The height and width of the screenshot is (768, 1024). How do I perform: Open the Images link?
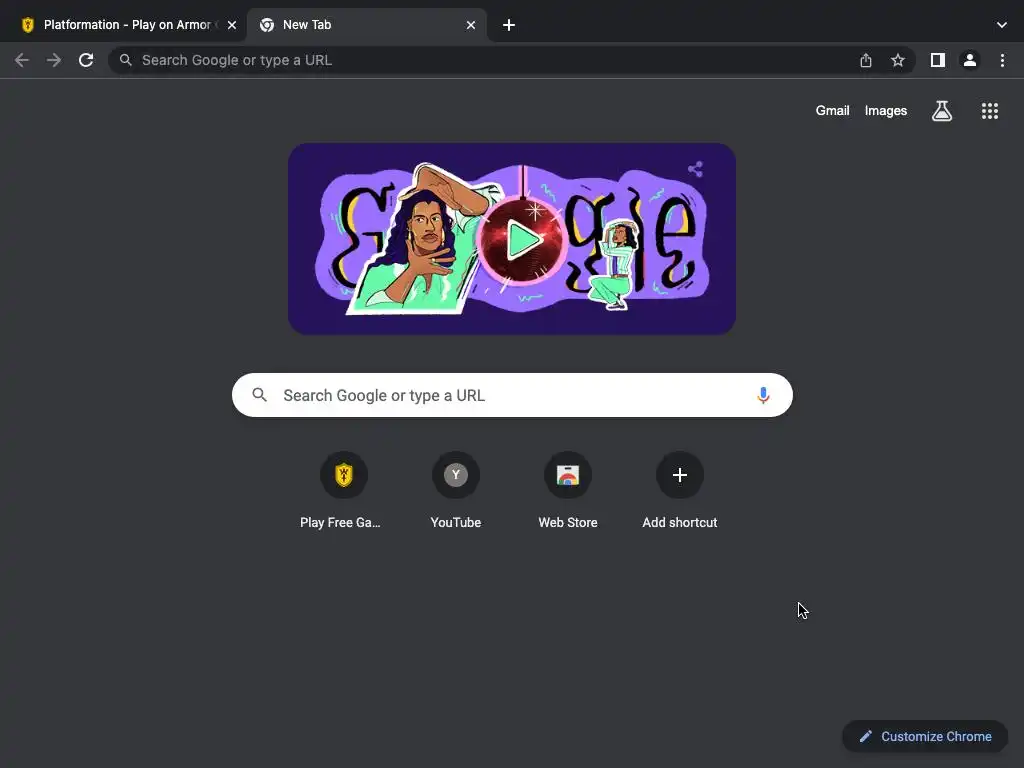click(886, 111)
